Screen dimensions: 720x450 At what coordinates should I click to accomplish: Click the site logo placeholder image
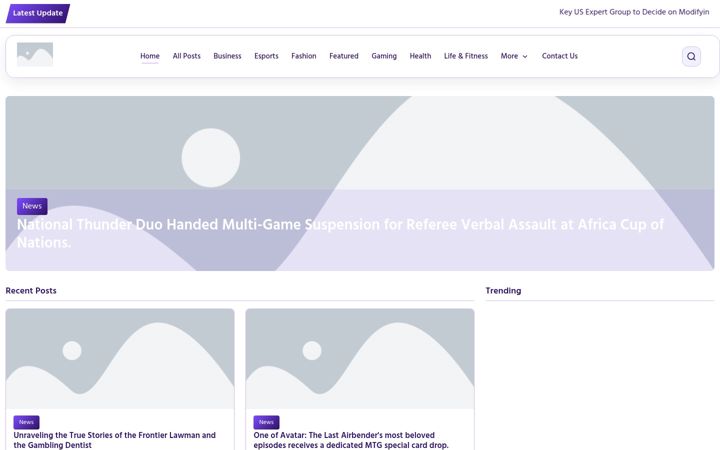coord(35,55)
